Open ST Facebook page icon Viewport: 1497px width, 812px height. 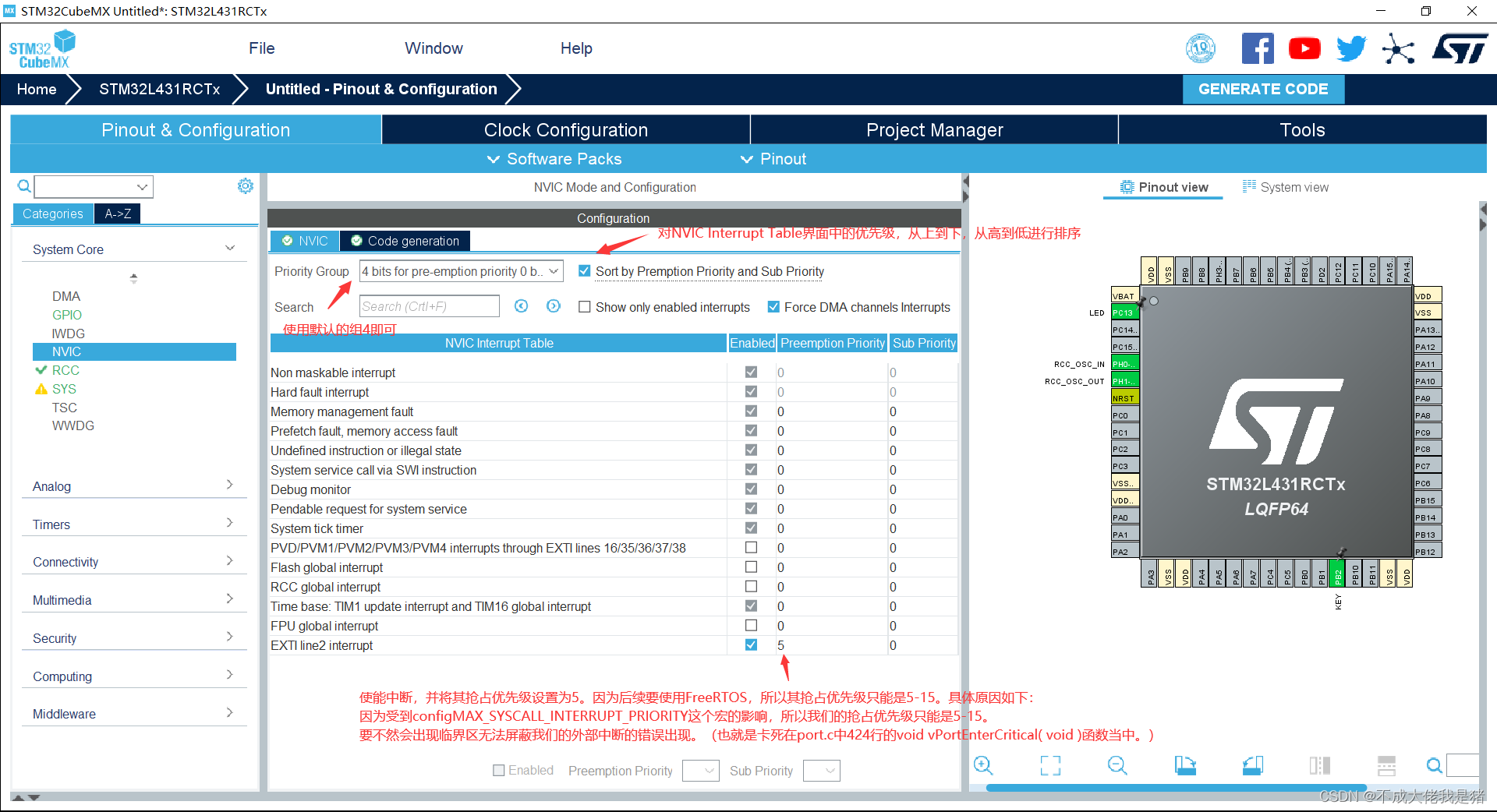1258,48
